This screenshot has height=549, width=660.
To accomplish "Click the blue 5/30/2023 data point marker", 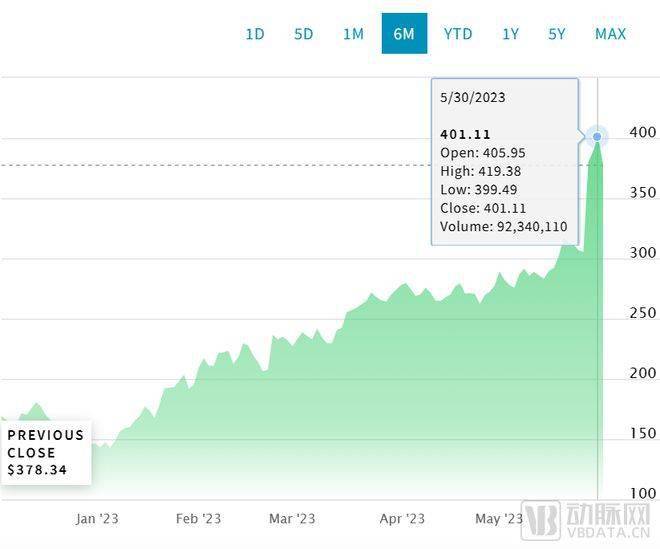I will [x=598, y=137].
